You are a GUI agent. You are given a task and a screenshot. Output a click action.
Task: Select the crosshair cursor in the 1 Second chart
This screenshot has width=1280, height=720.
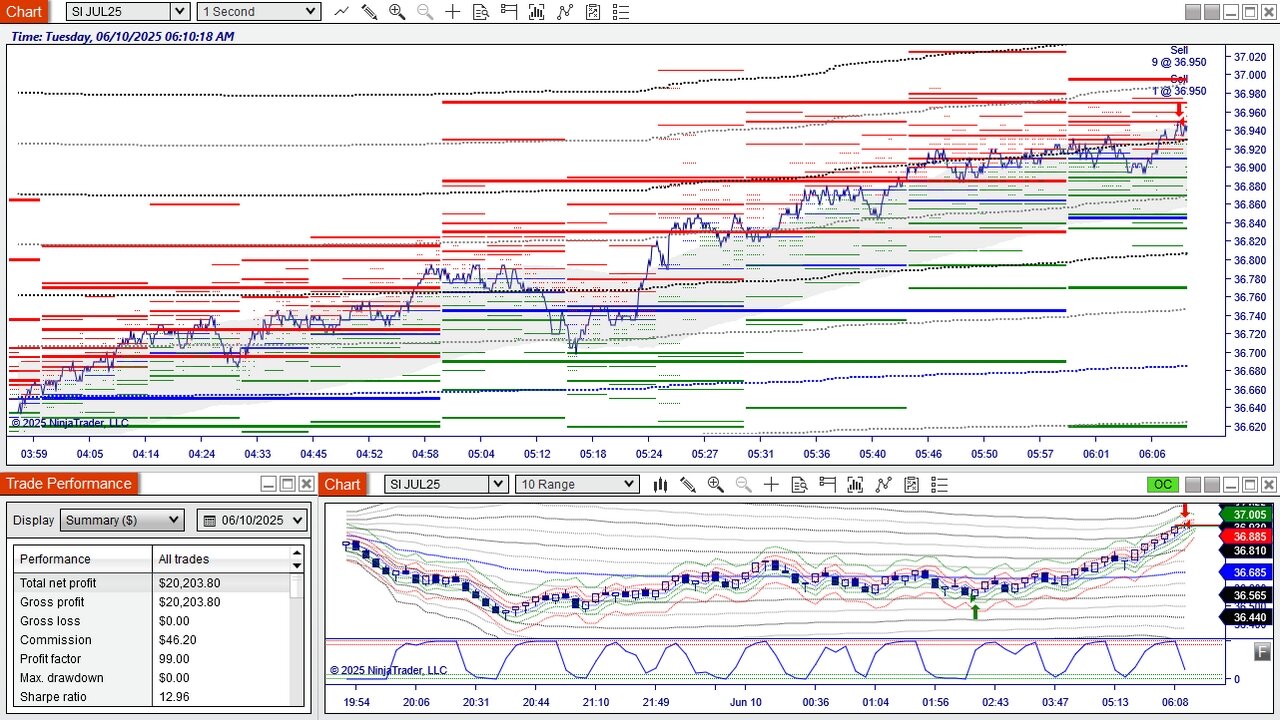click(453, 12)
